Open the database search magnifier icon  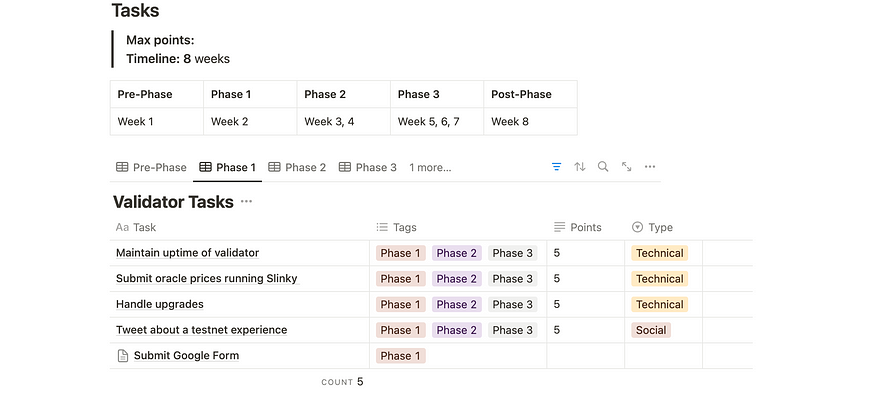[603, 166]
